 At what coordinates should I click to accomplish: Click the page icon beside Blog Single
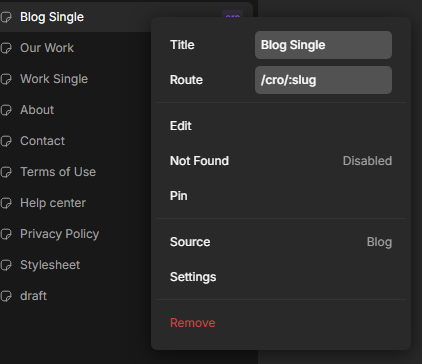pyautogui.click(x=6, y=17)
